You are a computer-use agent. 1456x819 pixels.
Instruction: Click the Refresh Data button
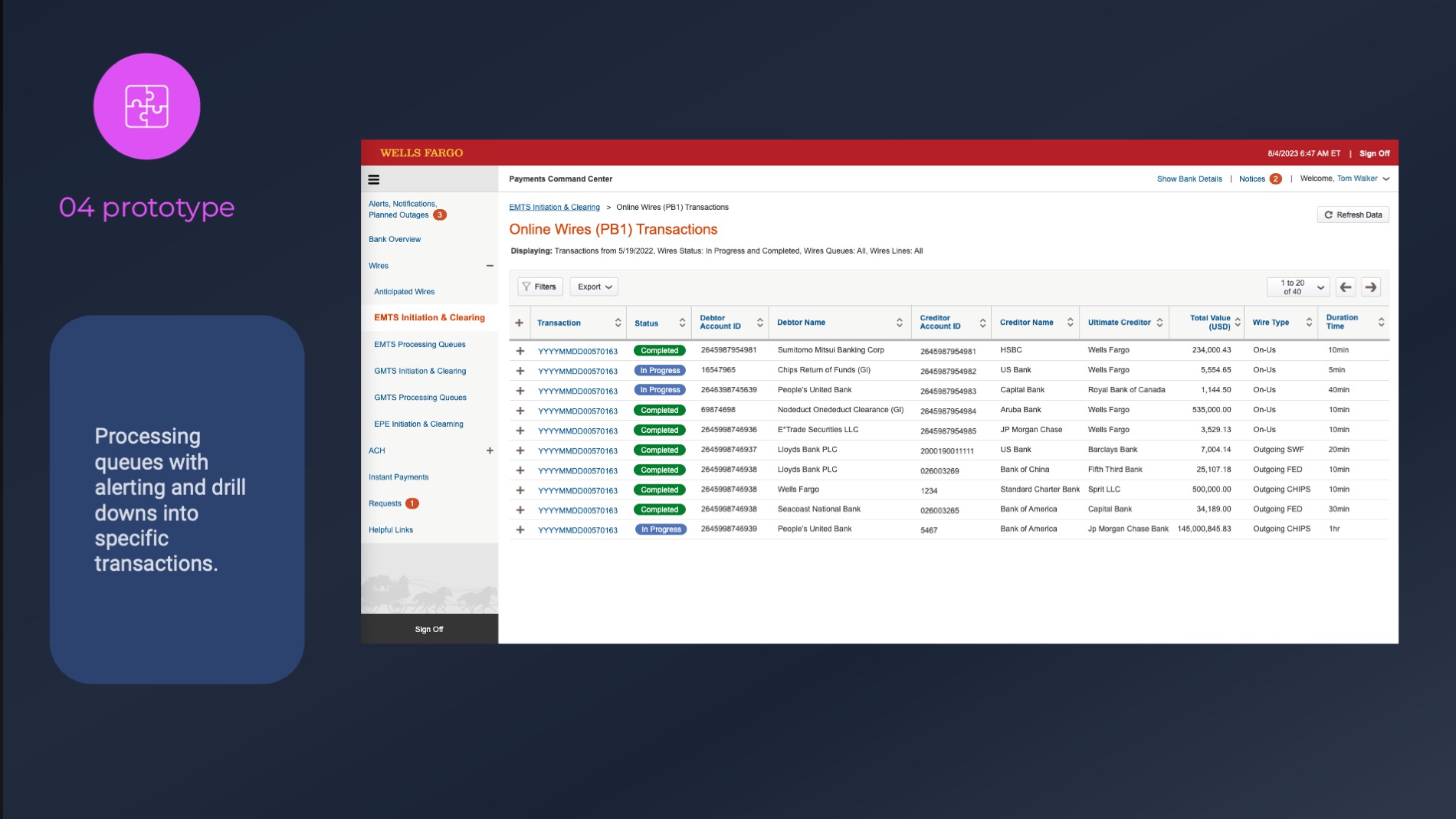coord(1353,215)
